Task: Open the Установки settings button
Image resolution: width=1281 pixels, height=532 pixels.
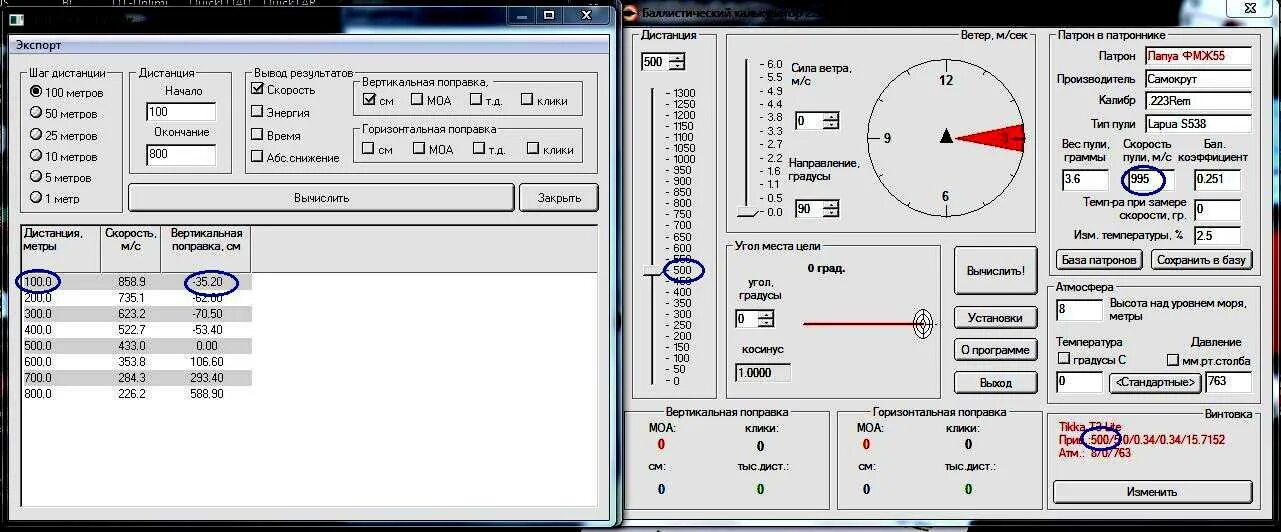Action: click(x=996, y=318)
